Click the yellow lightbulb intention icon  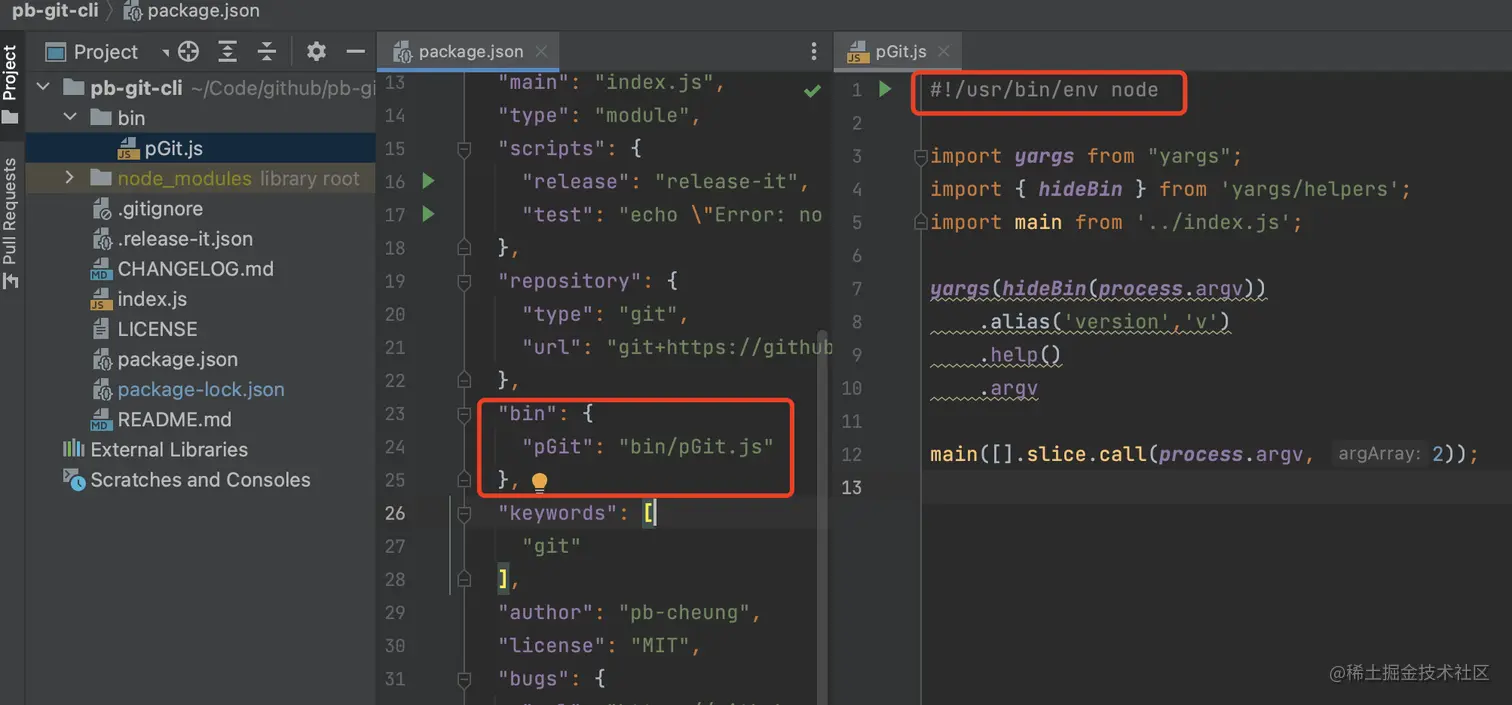point(539,483)
